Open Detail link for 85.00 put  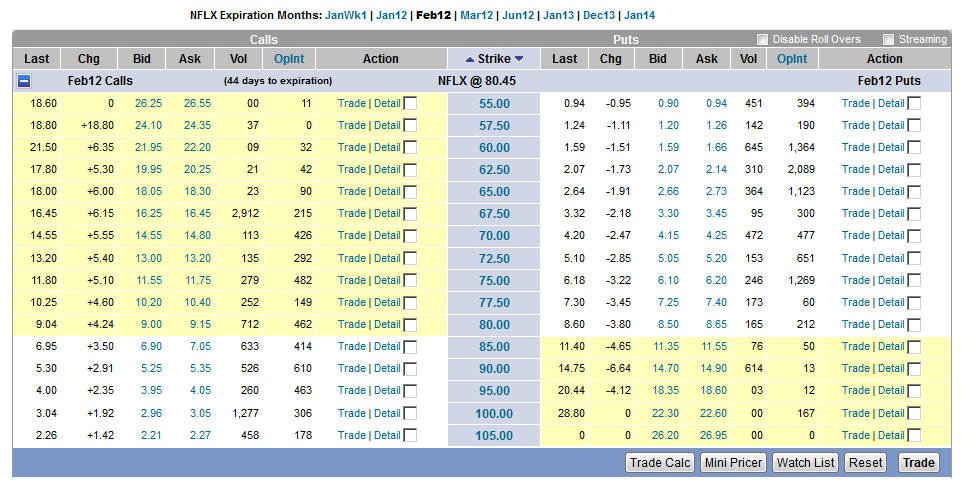[x=891, y=347]
